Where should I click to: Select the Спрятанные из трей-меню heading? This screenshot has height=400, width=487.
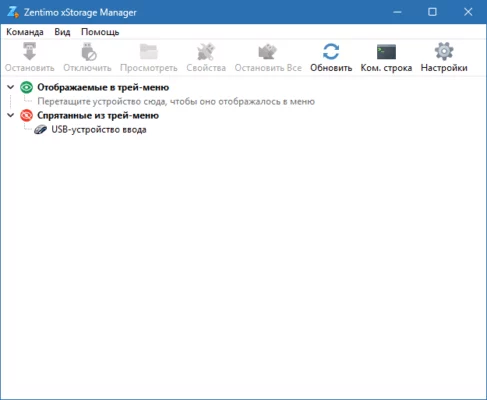click(x=98, y=115)
